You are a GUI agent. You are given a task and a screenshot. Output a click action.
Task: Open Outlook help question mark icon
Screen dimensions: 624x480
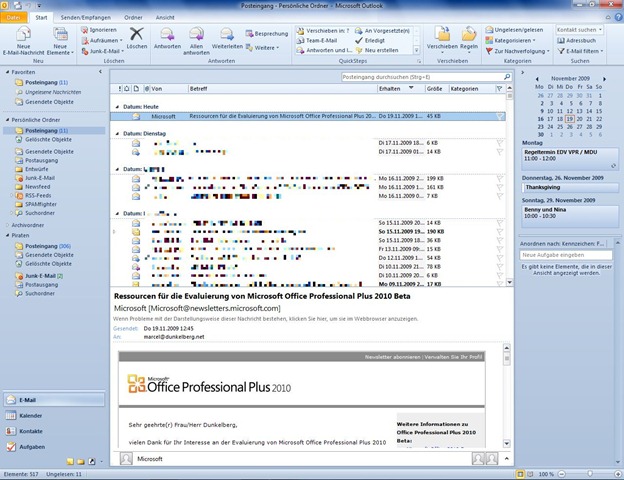(619, 17)
